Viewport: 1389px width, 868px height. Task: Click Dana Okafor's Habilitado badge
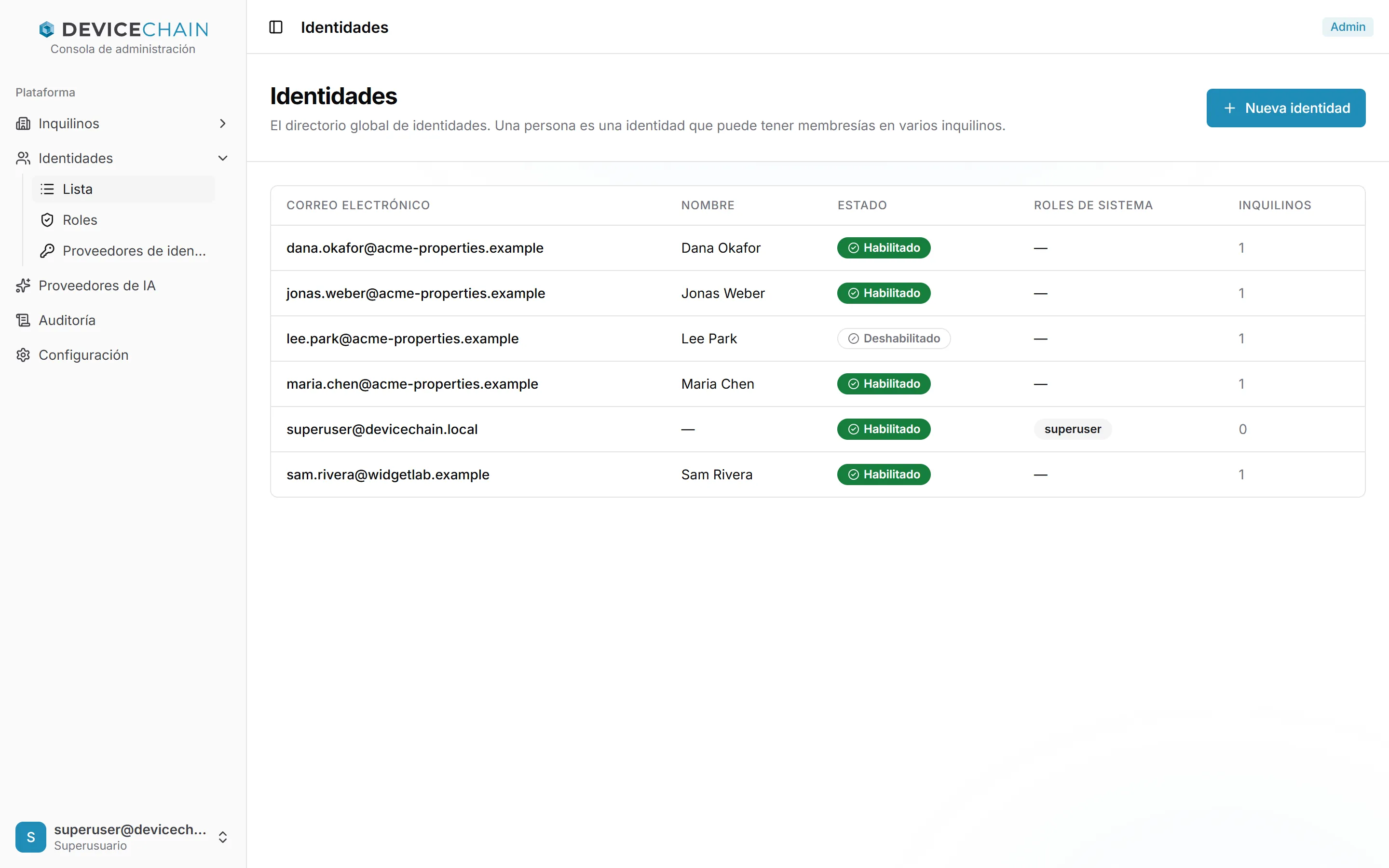[884, 248]
